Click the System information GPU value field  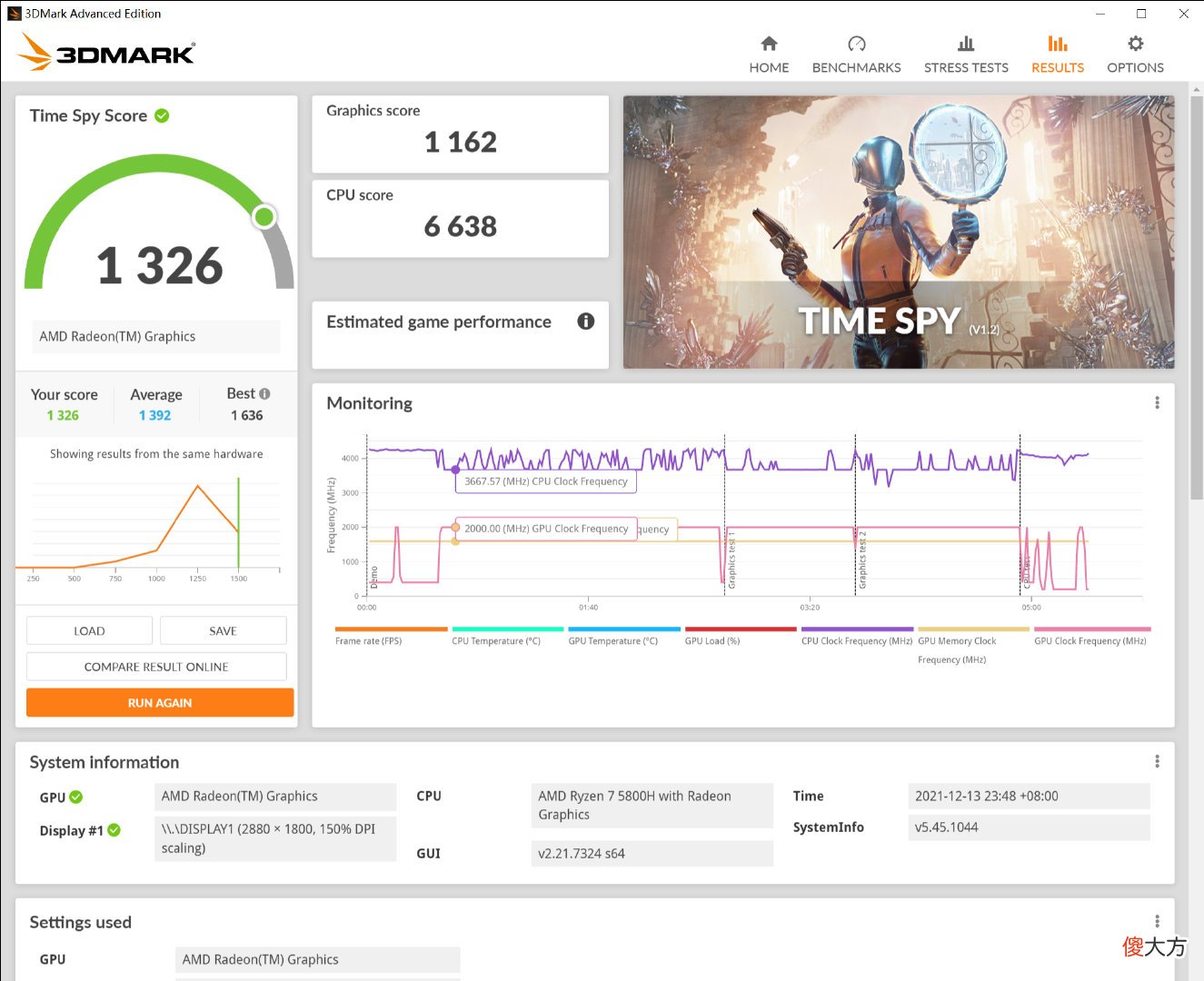click(x=276, y=796)
